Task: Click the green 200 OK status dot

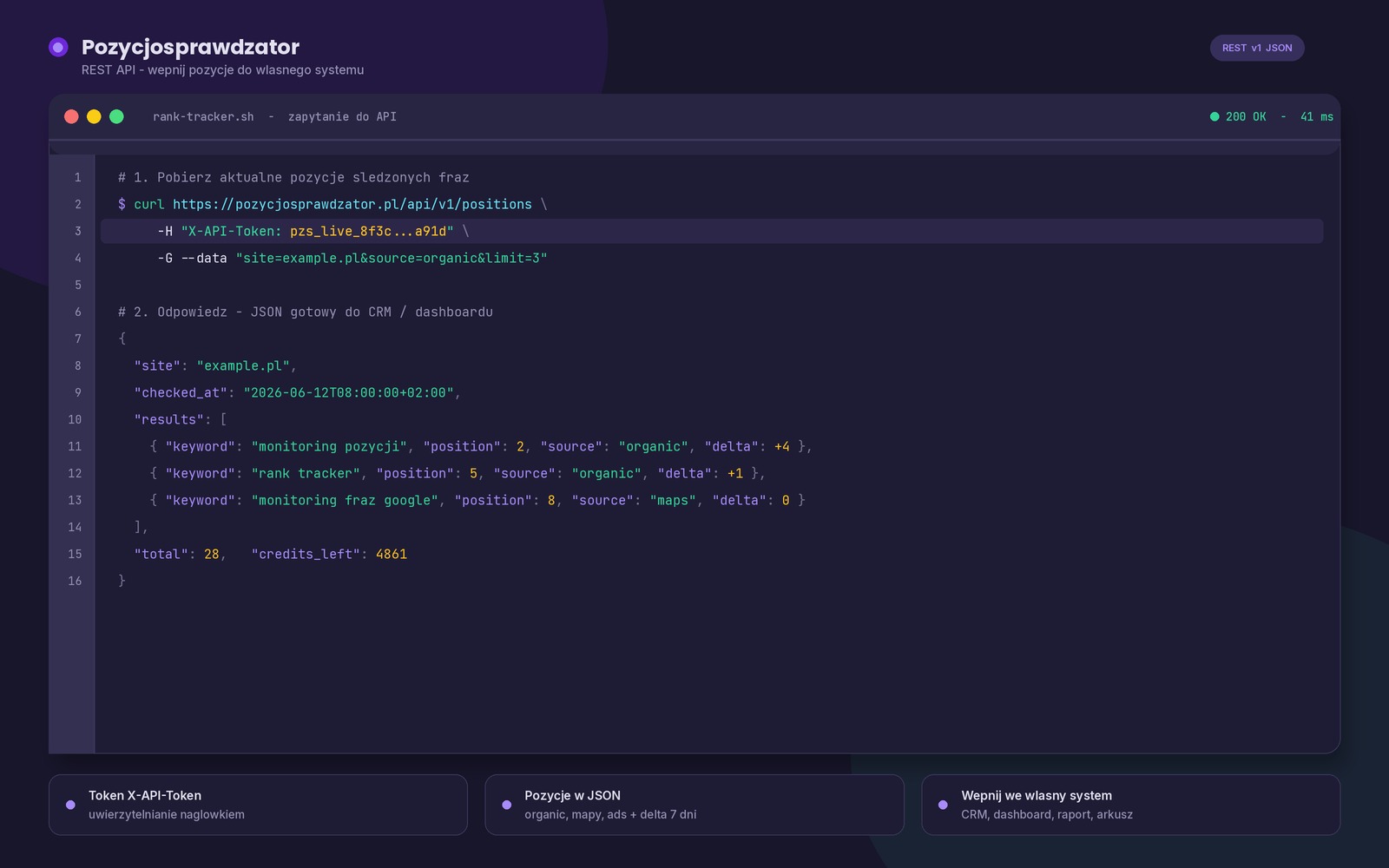Action: [1215, 116]
